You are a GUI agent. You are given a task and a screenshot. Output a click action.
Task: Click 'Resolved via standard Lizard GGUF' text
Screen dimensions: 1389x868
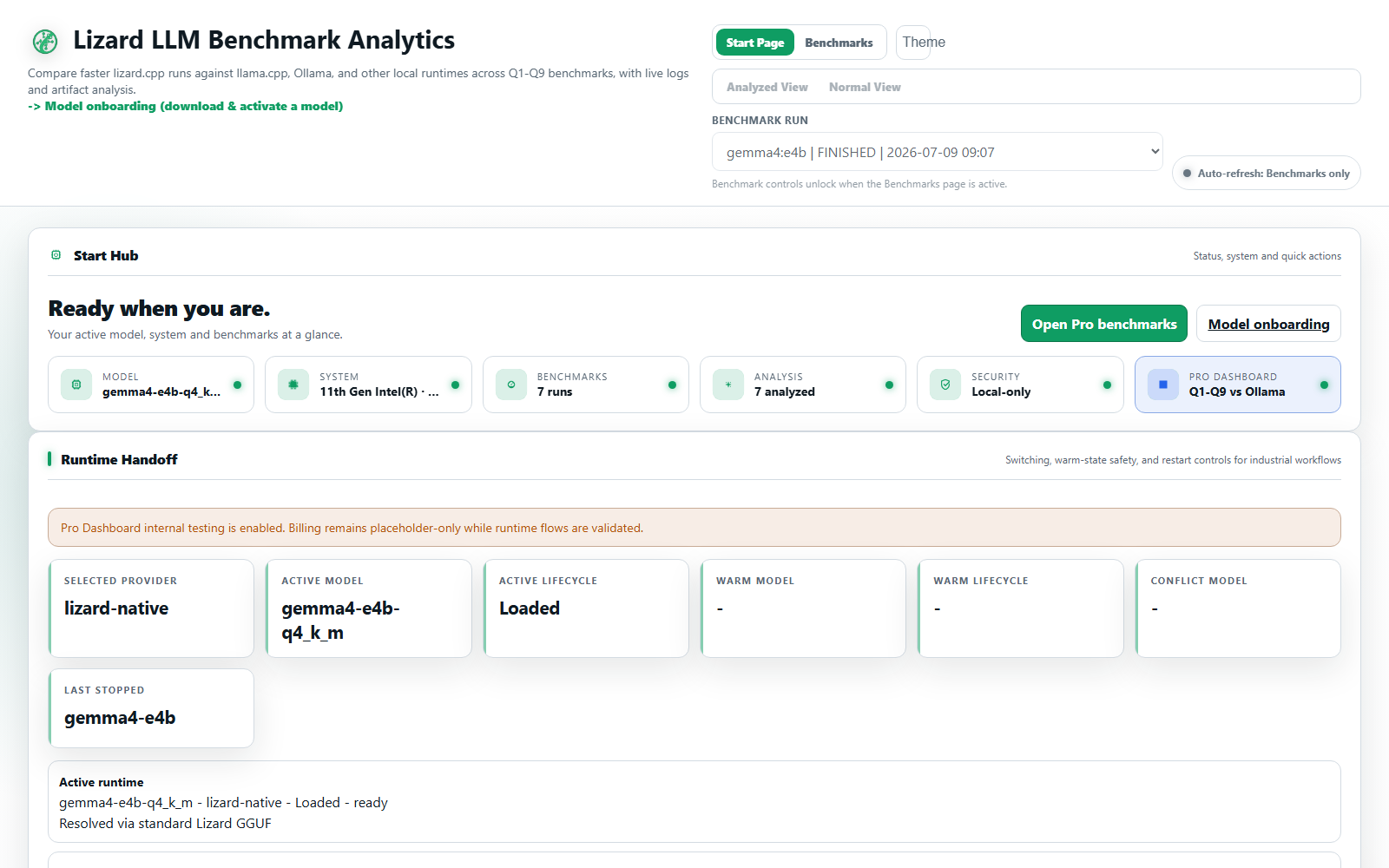(x=165, y=824)
